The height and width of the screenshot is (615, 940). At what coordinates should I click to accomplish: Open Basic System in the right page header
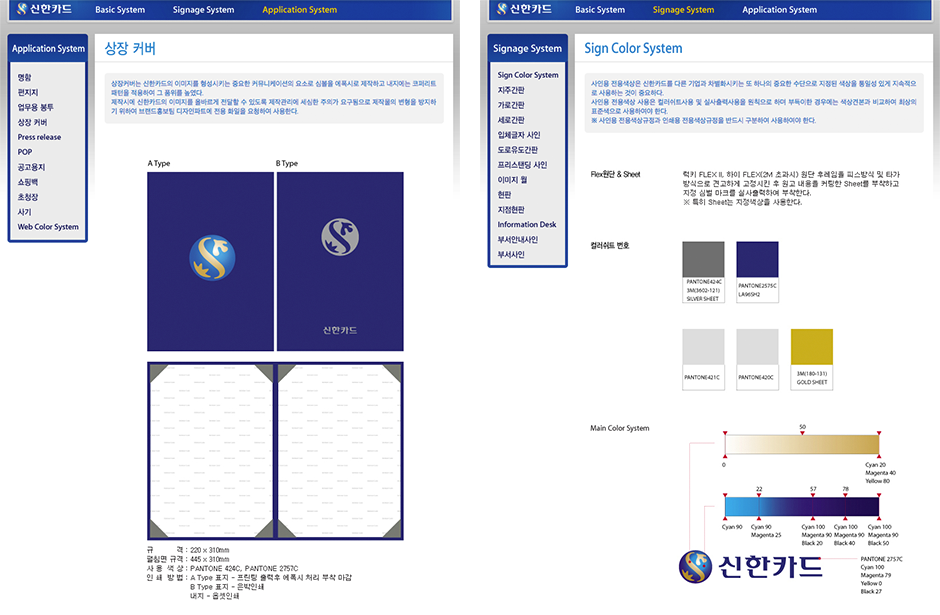click(x=599, y=10)
